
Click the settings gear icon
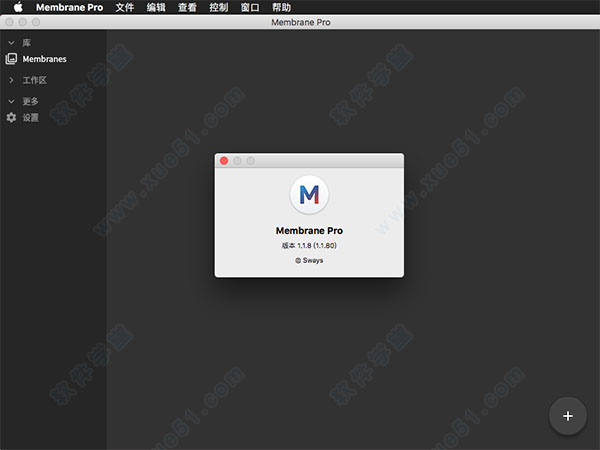coord(11,117)
